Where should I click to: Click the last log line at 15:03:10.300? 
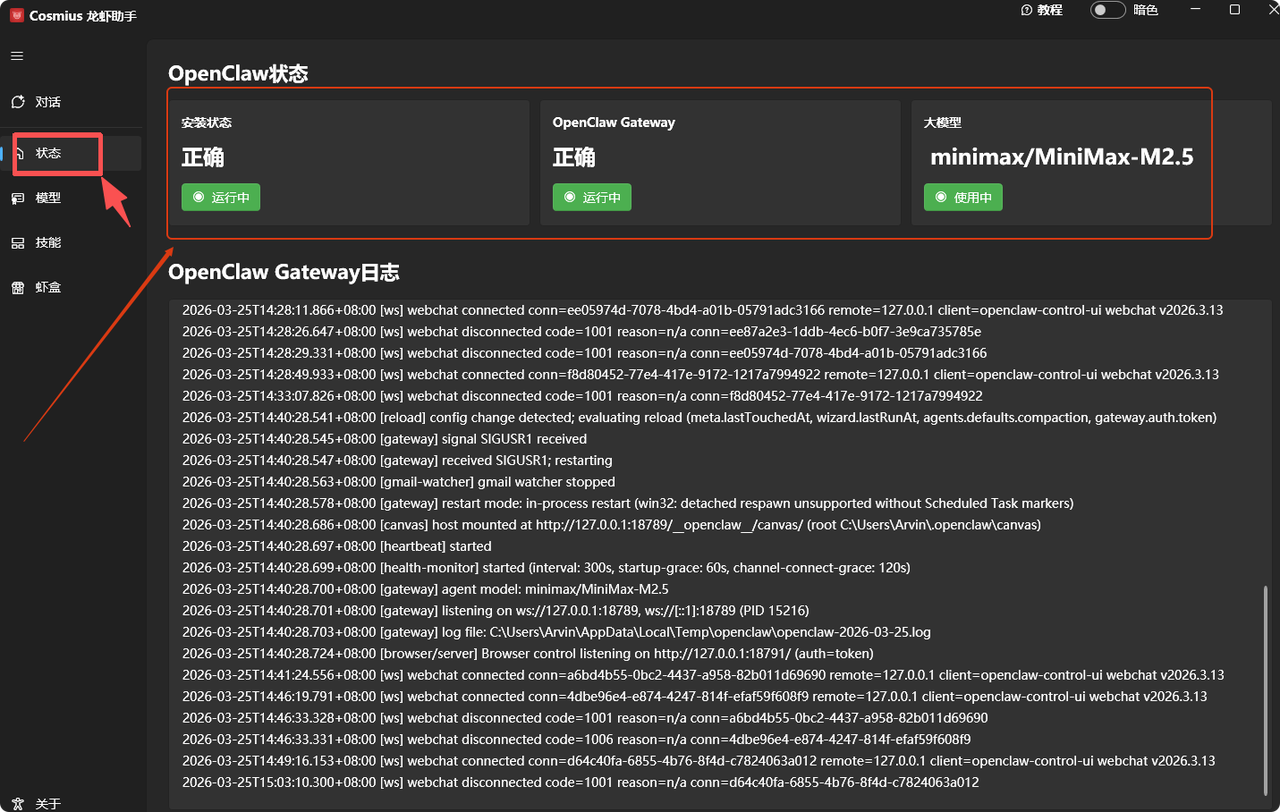pos(580,782)
